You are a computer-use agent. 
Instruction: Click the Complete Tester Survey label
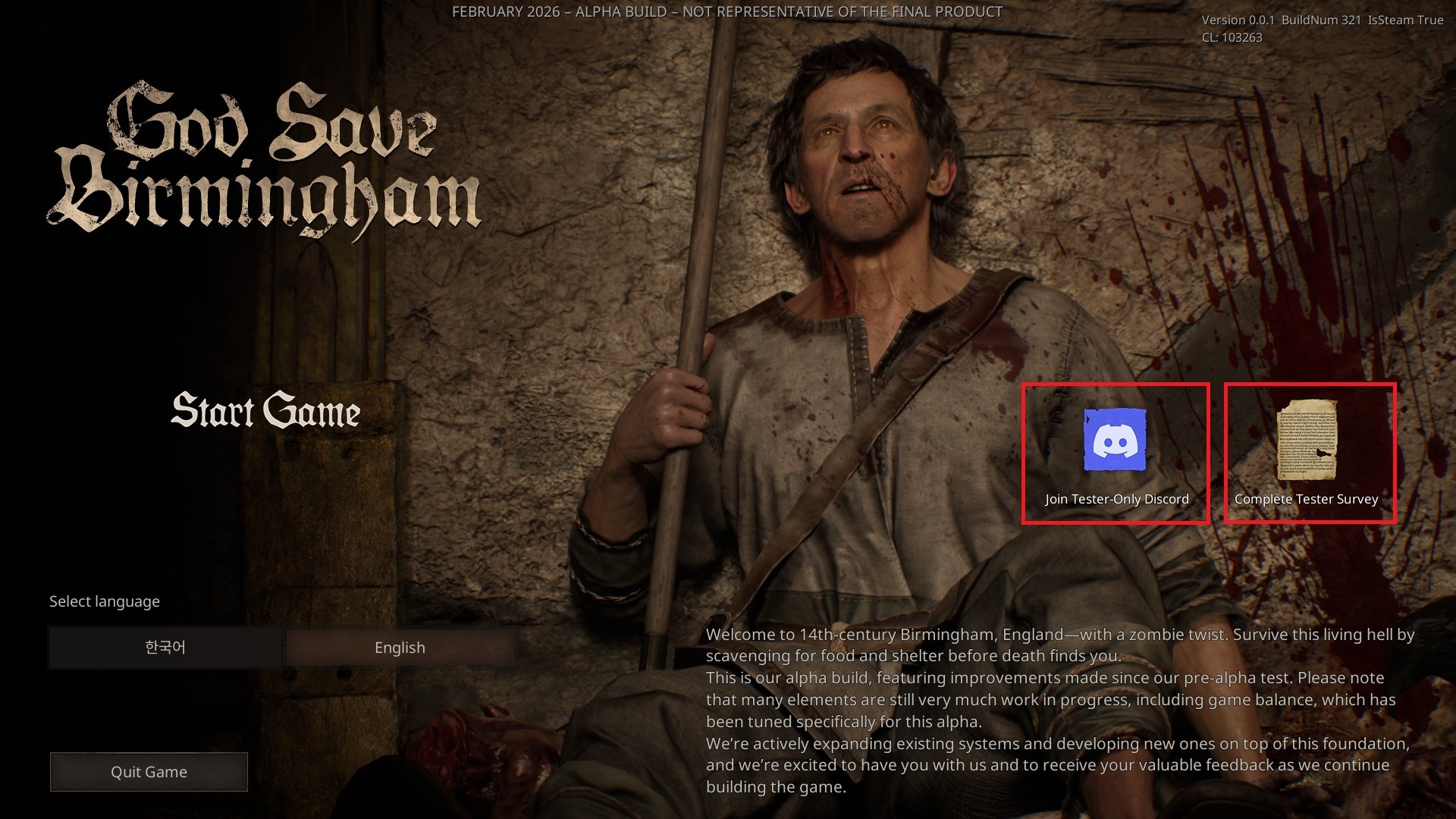pos(1306,499)
